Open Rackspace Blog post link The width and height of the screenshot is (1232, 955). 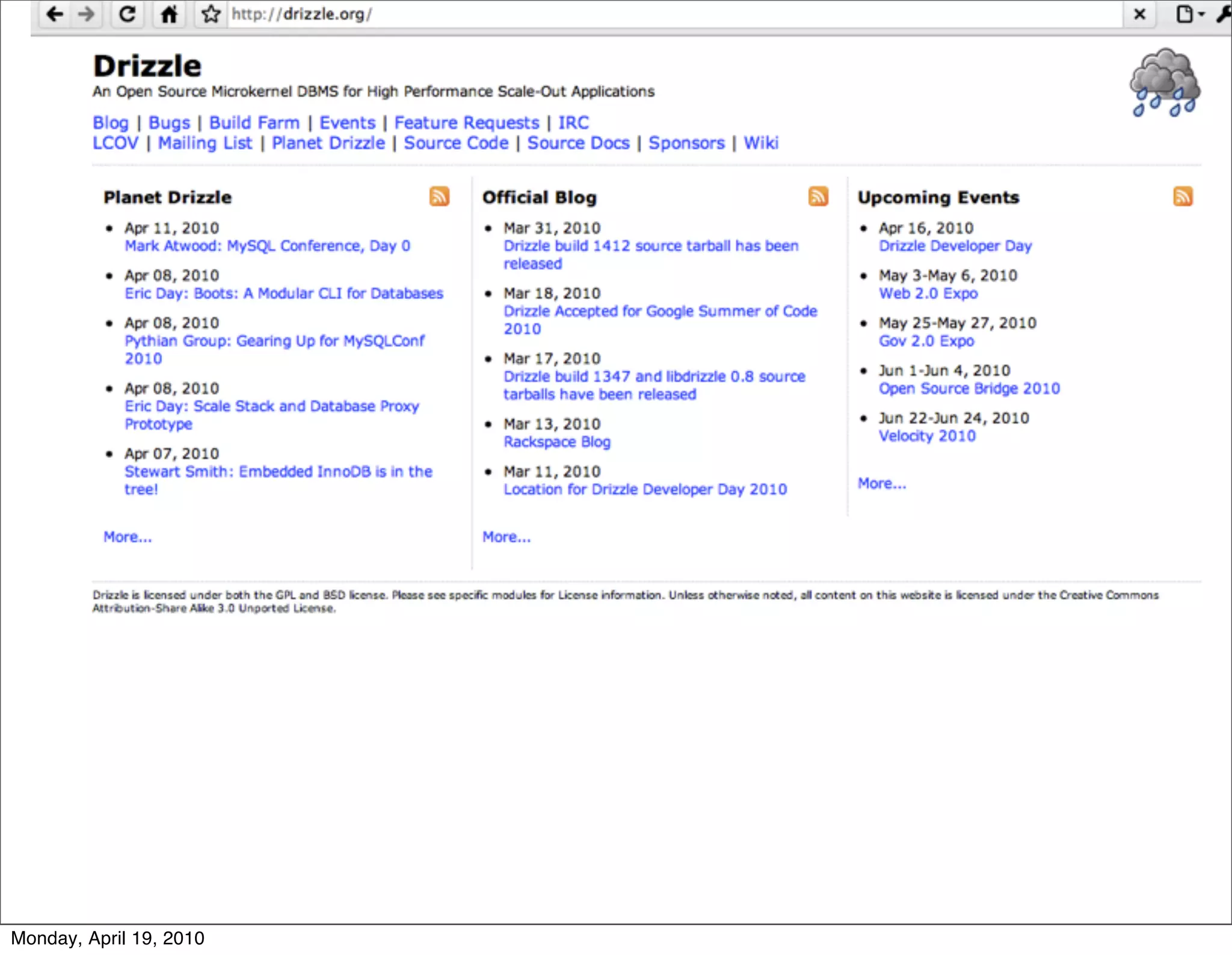(556, 442)
